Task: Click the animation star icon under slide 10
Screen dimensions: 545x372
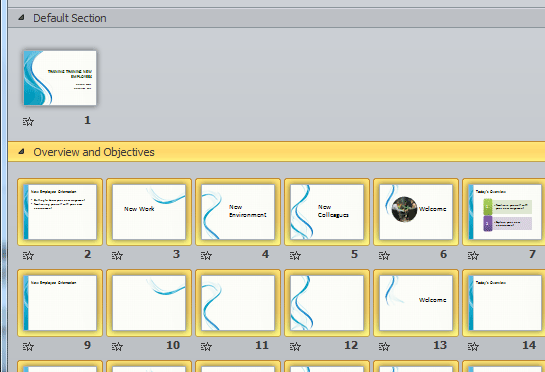Action: pos(117,346)
